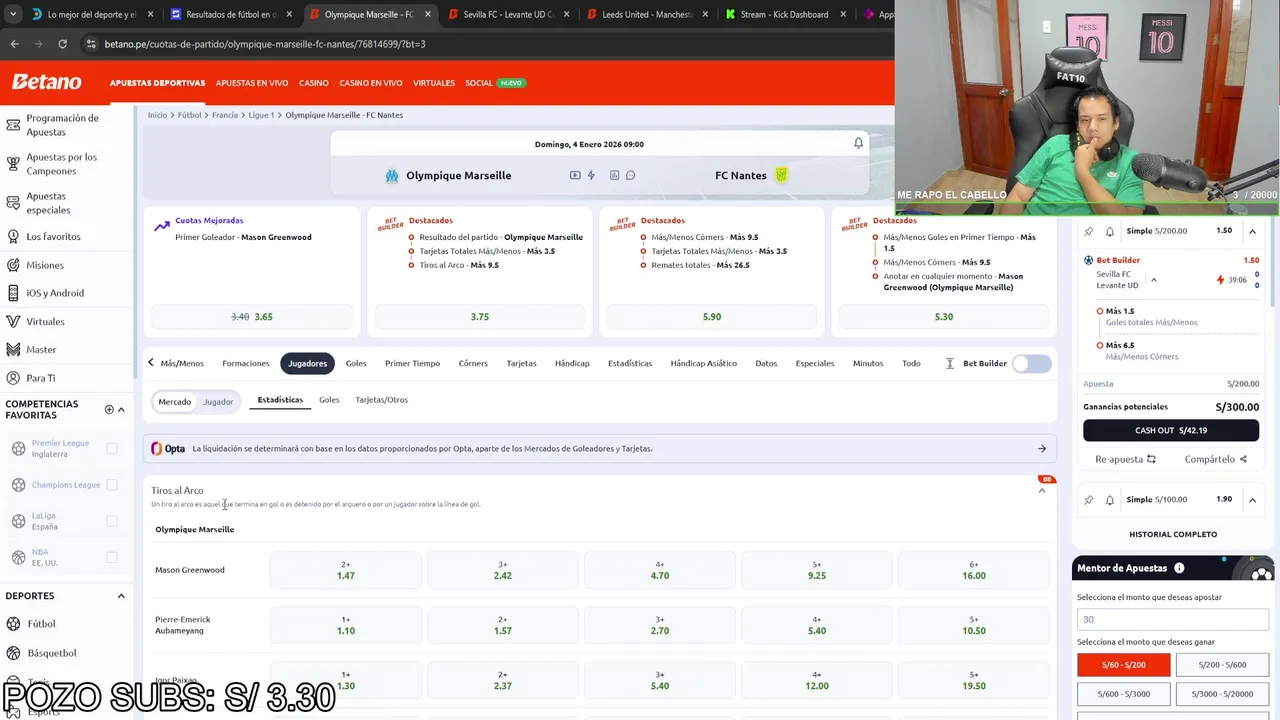
Task: Reload the browser page
Action: (x=62, y=44)
